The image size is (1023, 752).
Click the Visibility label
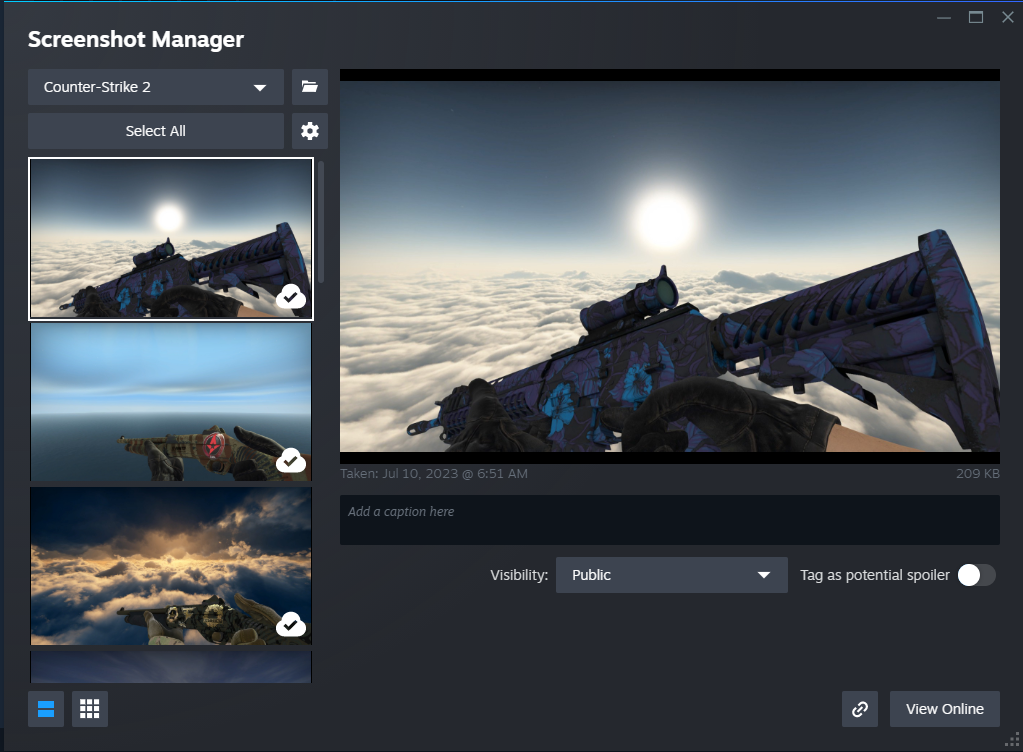[519, 575]
